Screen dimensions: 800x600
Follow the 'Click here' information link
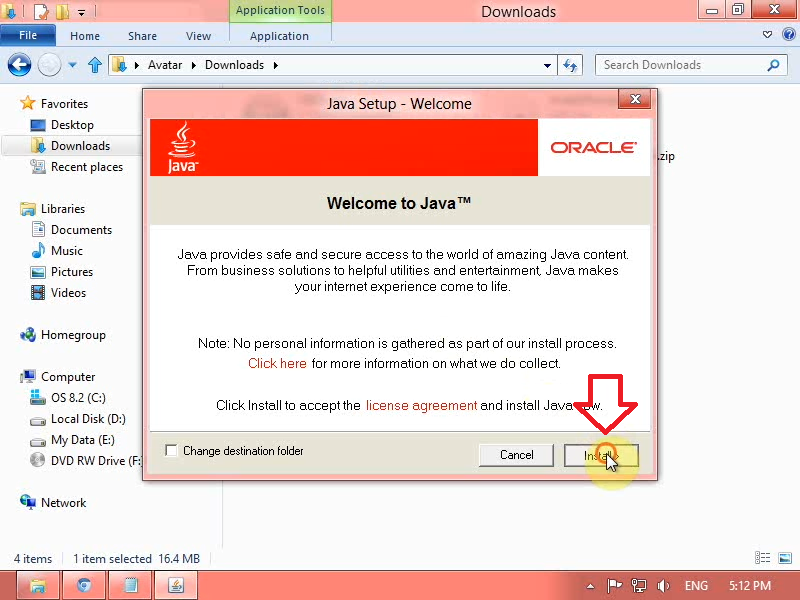point(277,363)
